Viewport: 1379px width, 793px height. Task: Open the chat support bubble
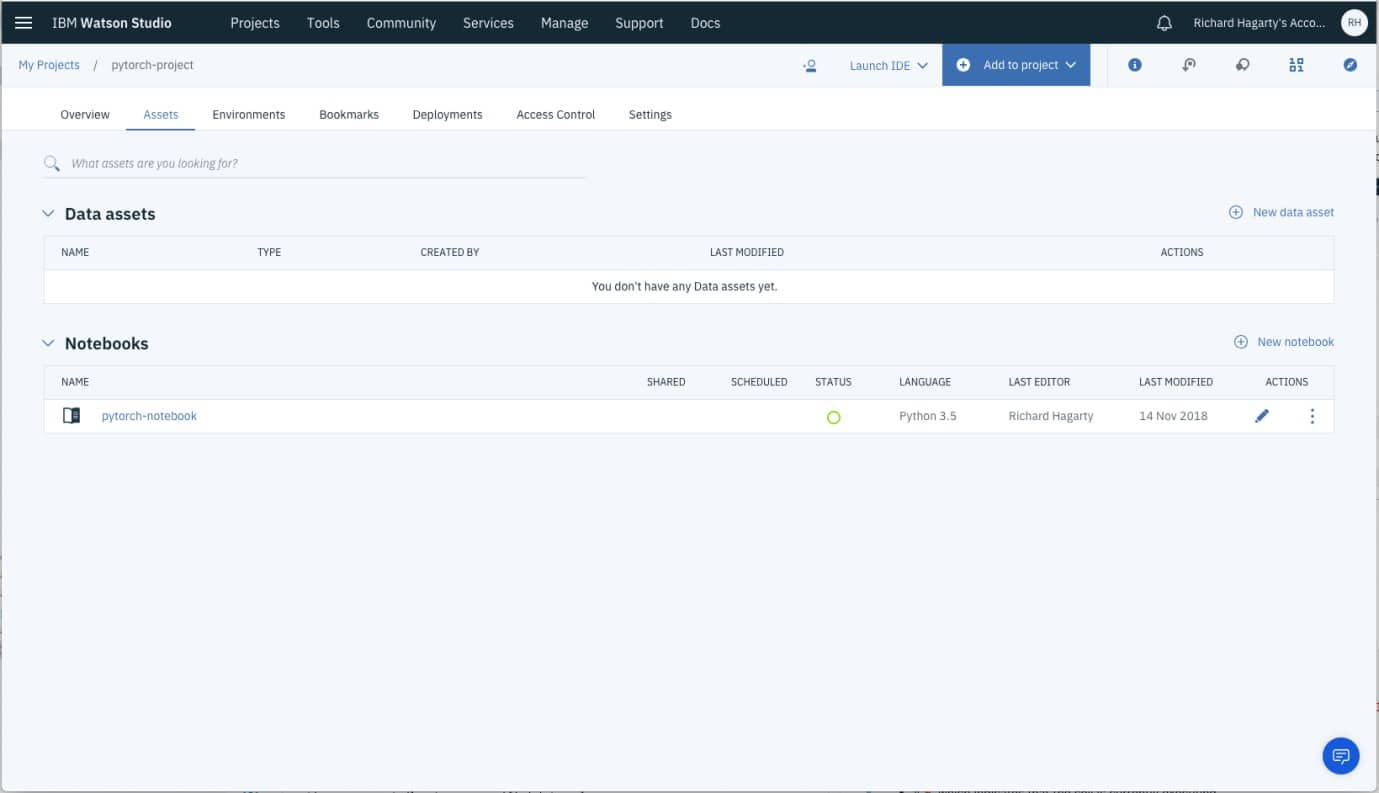pos(1340,755)
